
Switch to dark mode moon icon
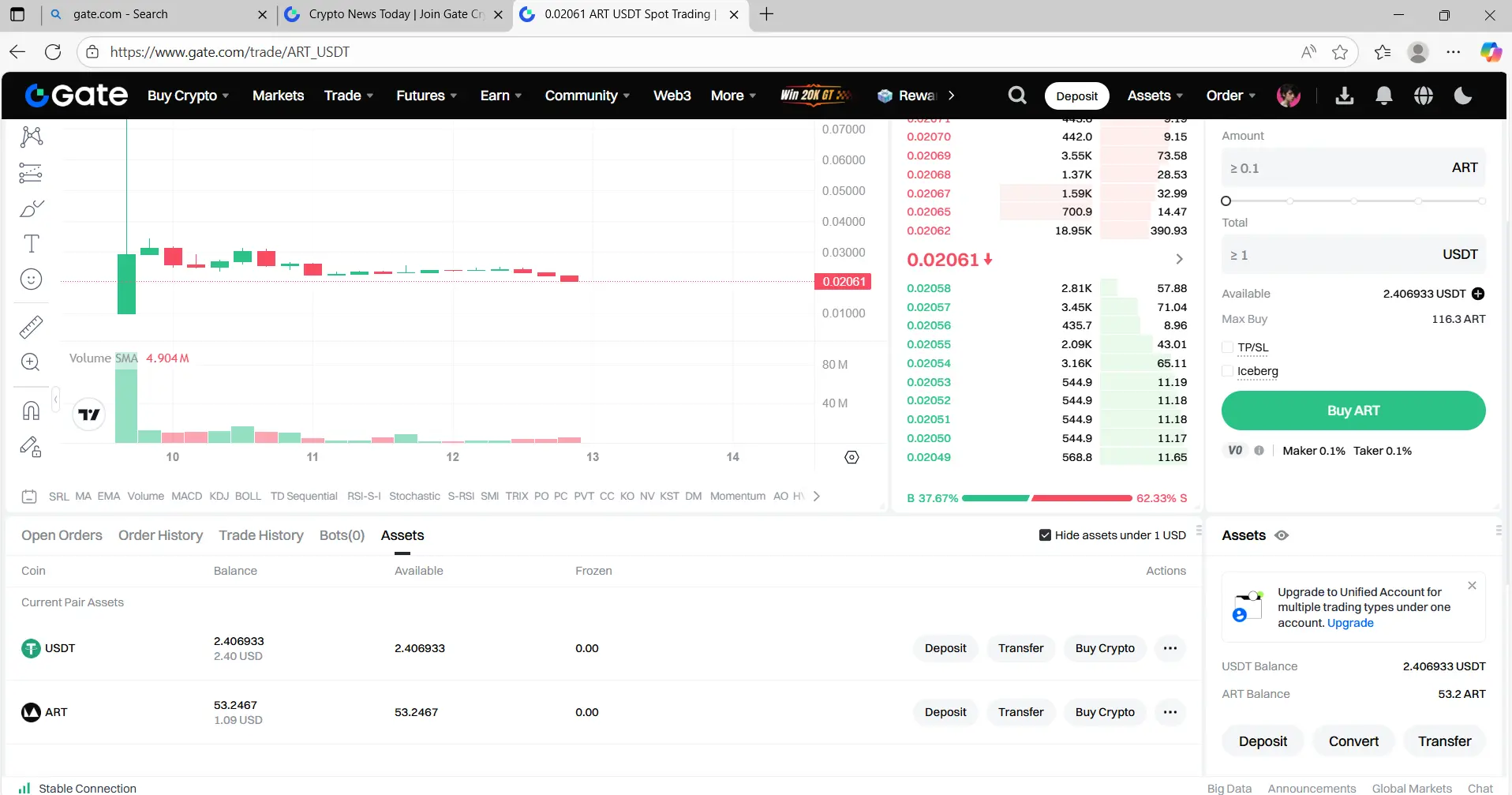tap(1463, 96)
